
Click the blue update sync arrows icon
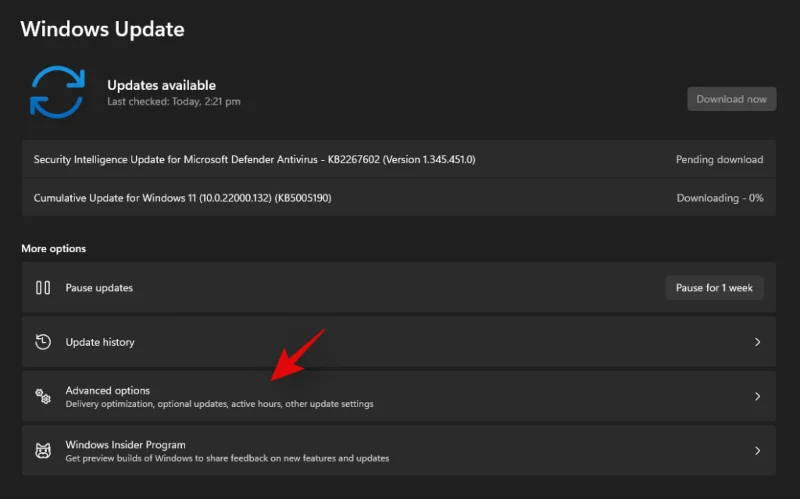pos(57,92)
